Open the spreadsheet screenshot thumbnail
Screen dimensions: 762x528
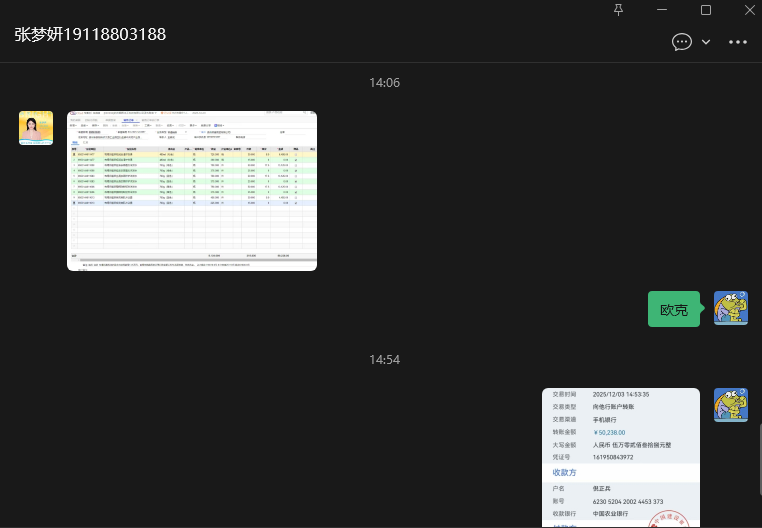pos(192,190)
